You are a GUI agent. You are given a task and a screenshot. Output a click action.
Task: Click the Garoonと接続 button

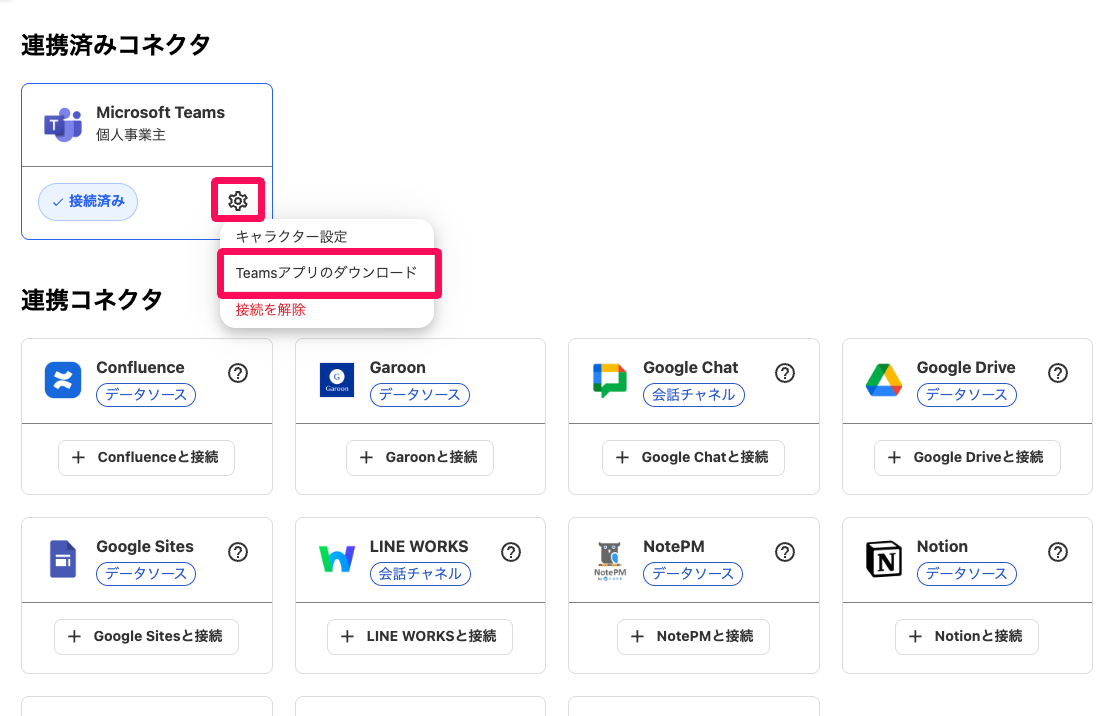(420, 457)
